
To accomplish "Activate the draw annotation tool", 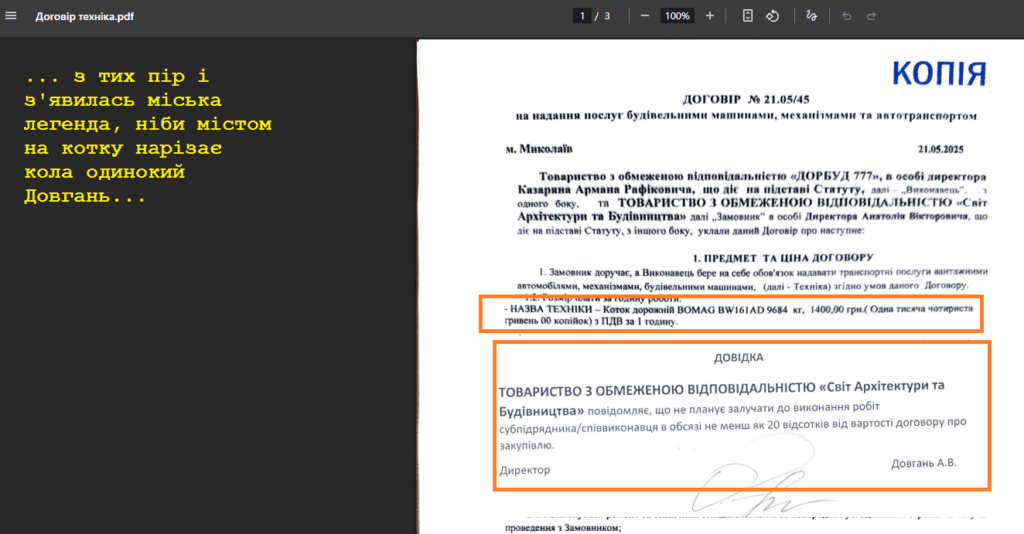I will (x=811, y=16).
